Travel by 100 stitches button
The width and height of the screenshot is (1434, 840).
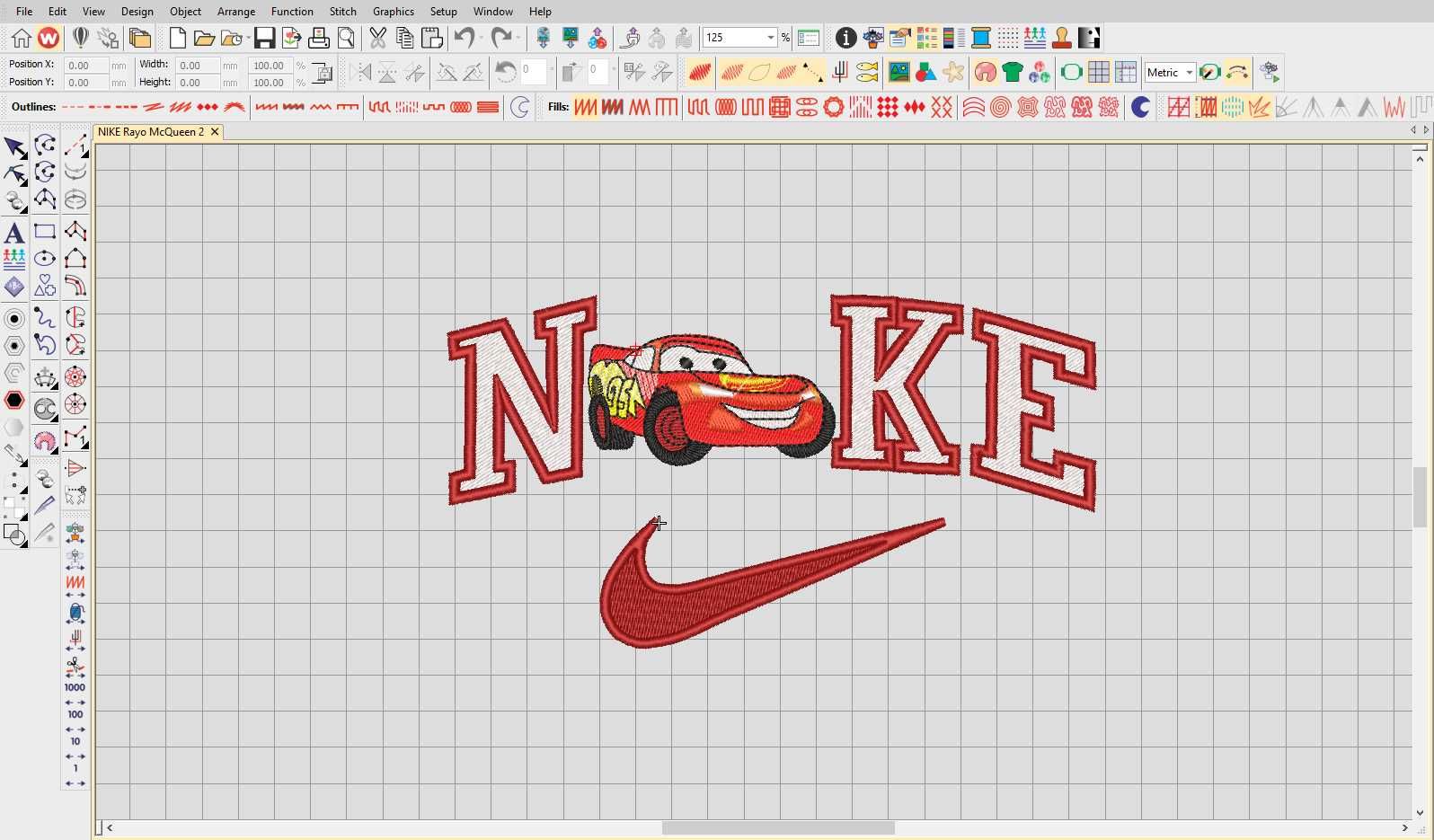click(75, 721)
